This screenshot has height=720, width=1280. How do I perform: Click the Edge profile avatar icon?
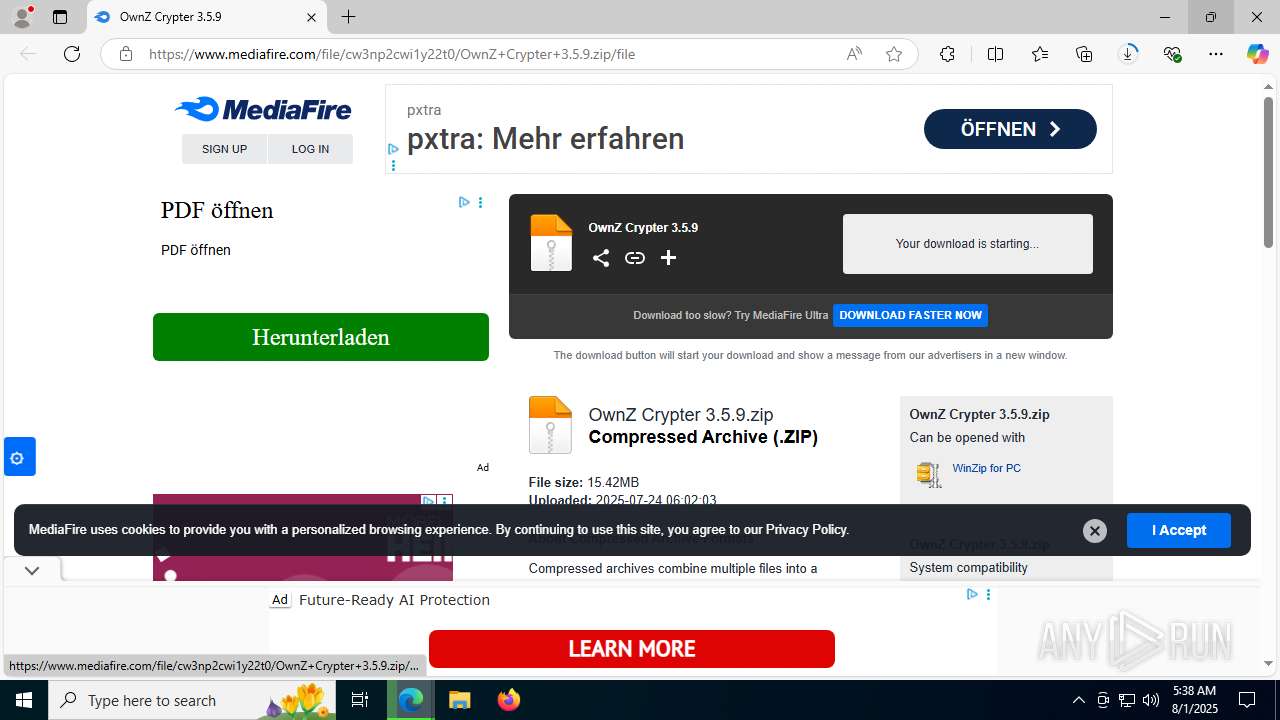(21, 17)
